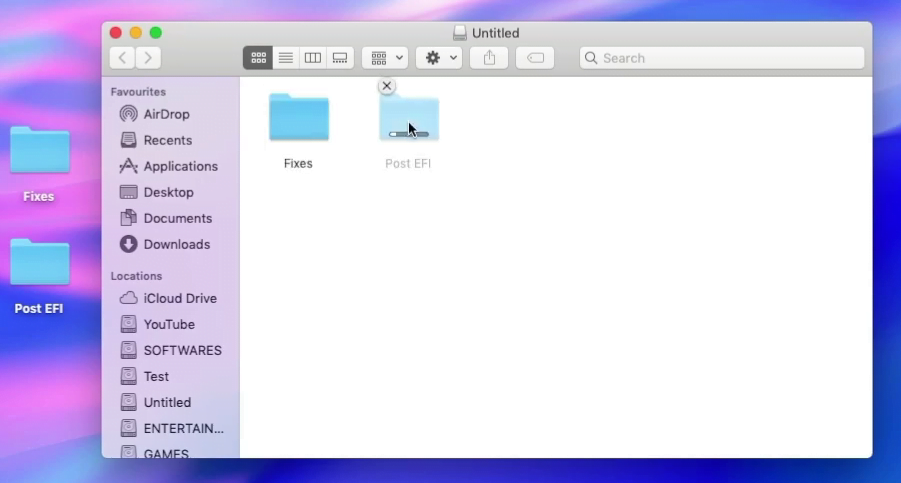This screenshot has width=901, height=483.
Task: Go forward using the forward arrow
Action: tap(148, 57)
